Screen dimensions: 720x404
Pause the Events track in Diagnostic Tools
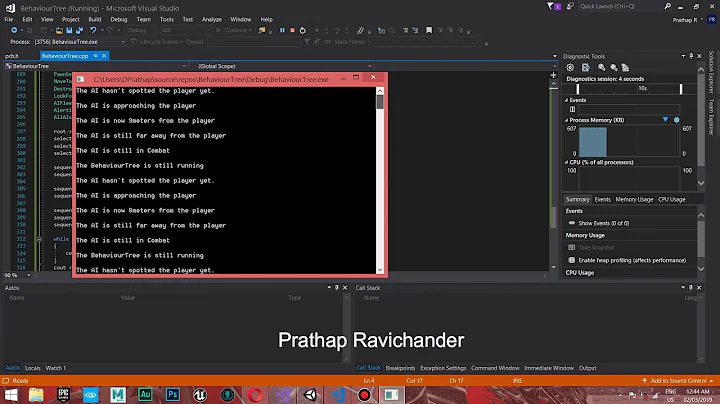pos(572,109)
